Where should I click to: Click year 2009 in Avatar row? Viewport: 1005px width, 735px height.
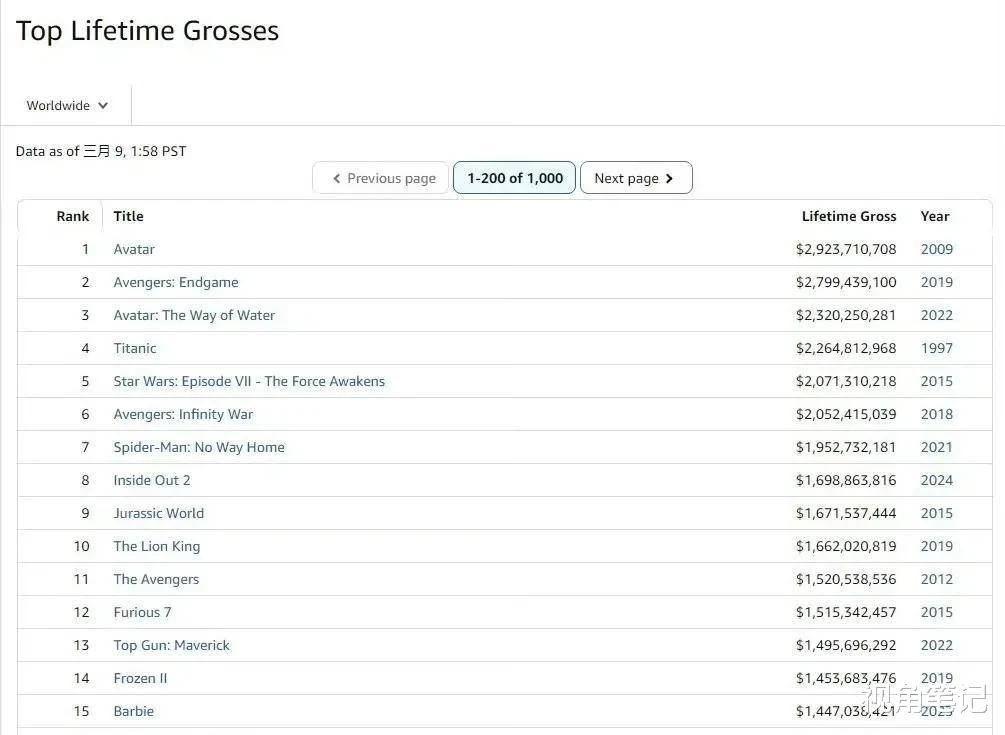coord(936,249)
